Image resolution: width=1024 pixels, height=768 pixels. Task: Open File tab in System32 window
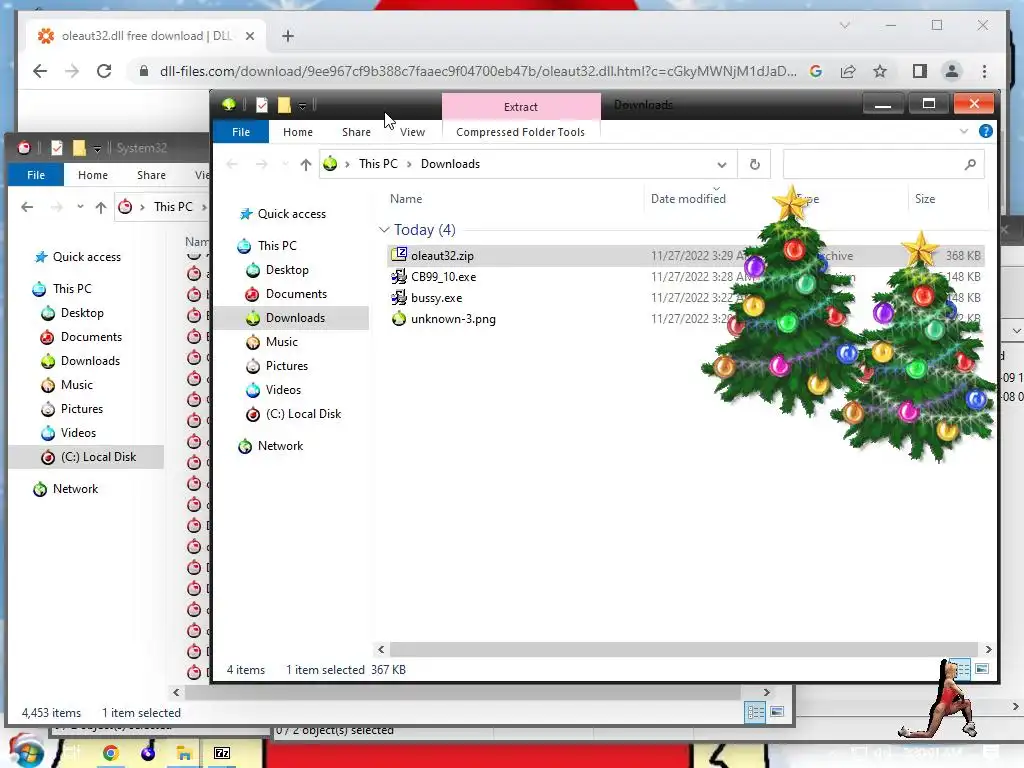coord(36,175)
